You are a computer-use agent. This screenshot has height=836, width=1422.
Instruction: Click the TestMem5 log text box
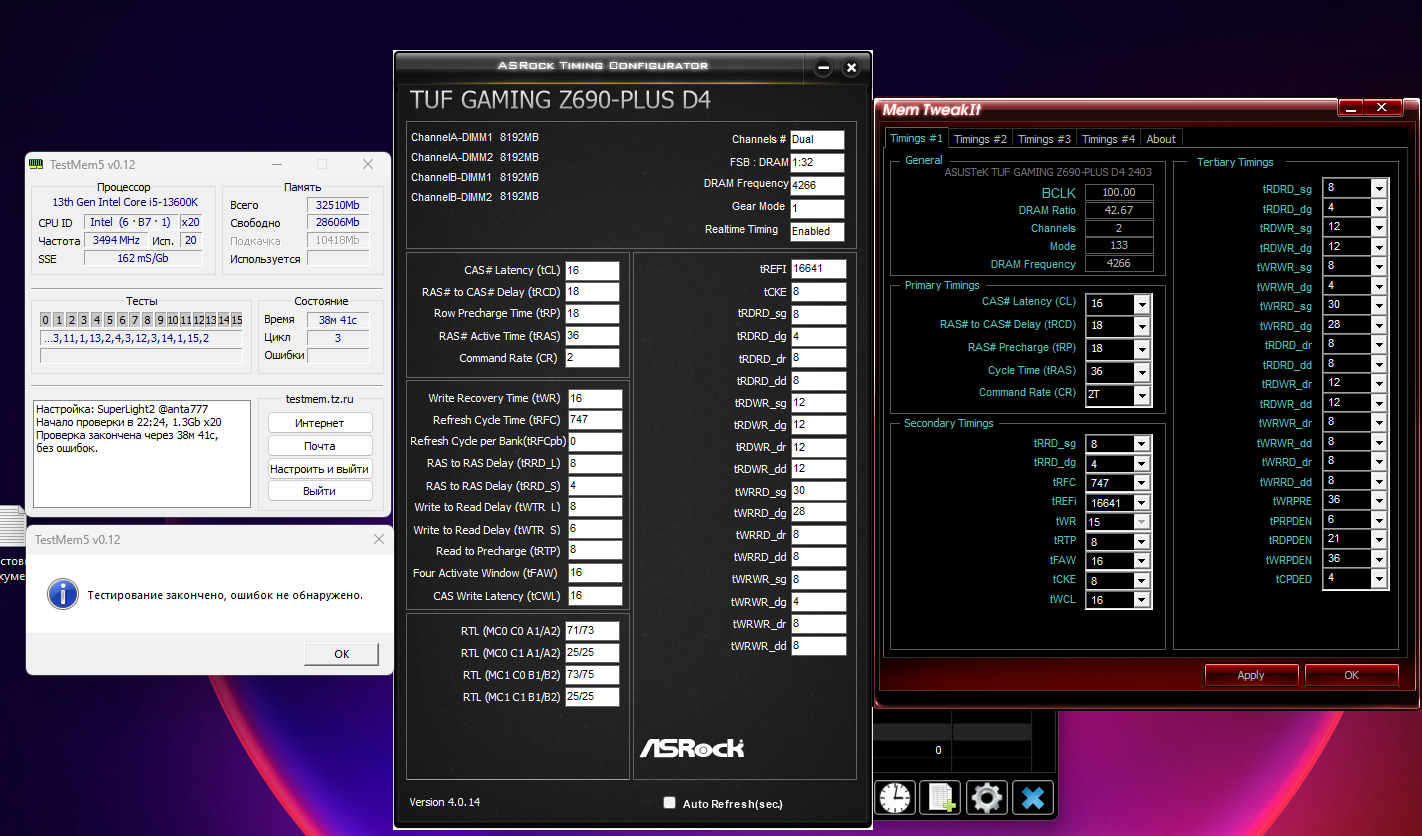pos(141,454)
